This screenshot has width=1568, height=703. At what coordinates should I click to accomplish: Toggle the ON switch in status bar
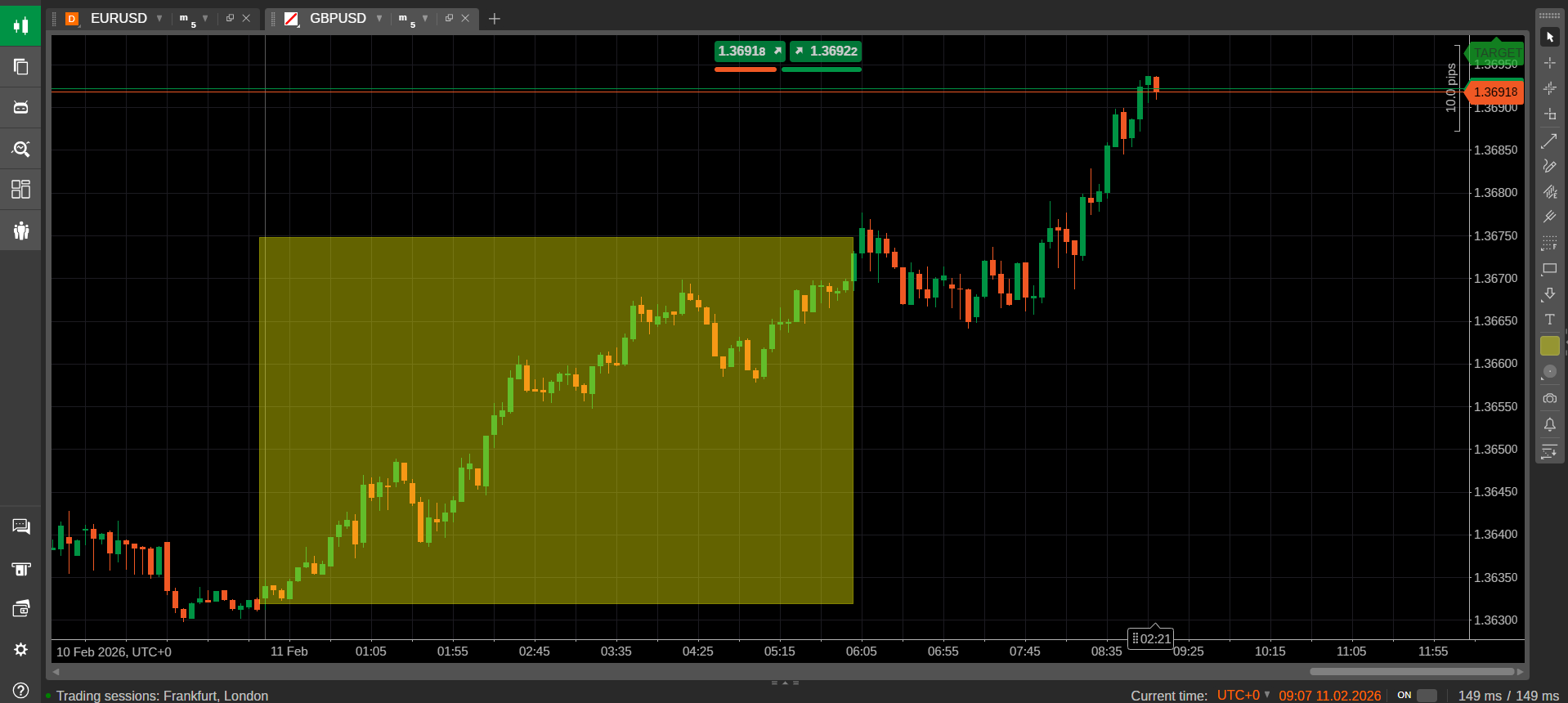(1427, 696)
